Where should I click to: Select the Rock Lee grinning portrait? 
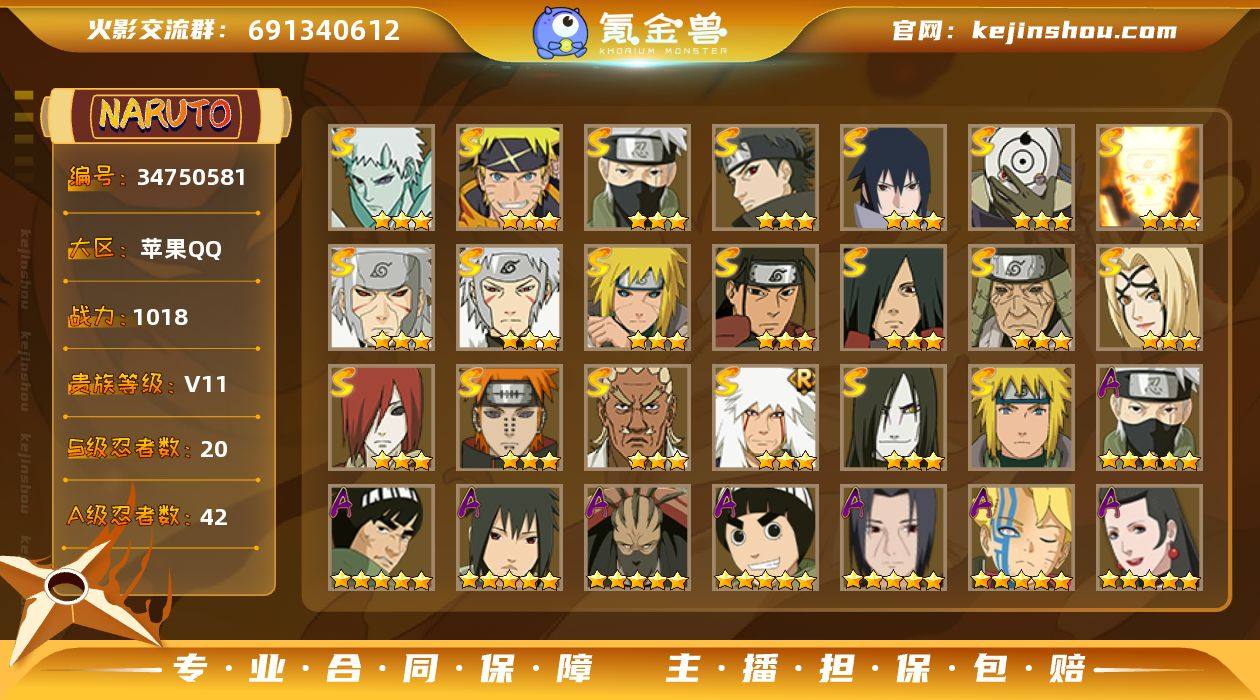[x=765, y=537]
